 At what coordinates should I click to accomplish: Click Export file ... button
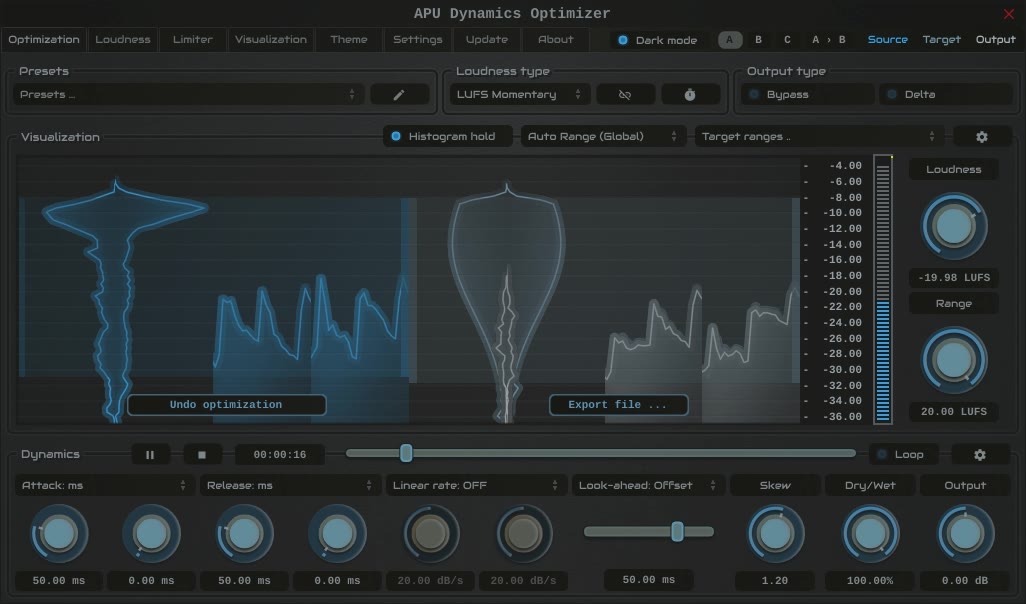tap(618, 405)
